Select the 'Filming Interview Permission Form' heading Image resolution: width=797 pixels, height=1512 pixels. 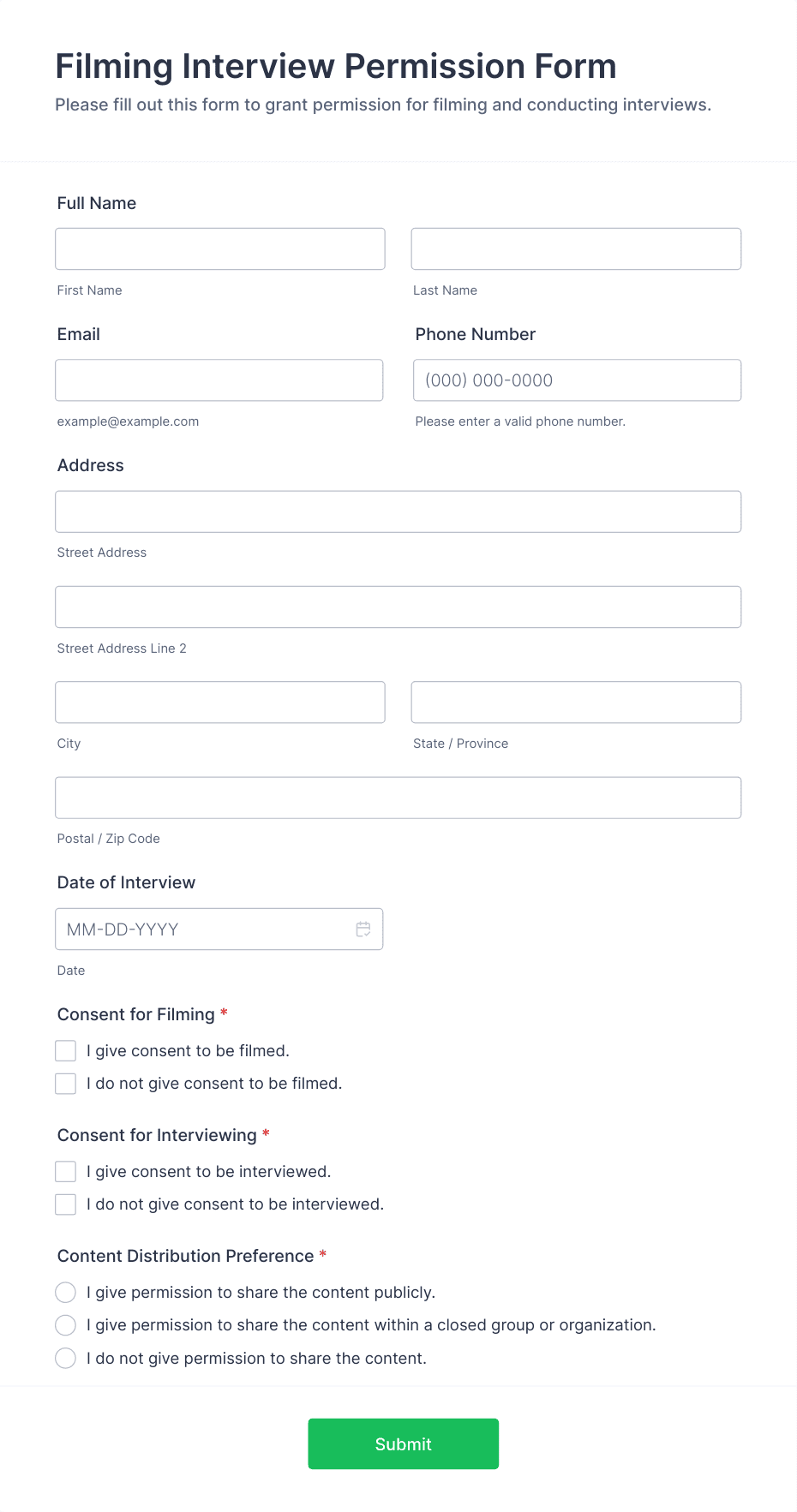335,65
